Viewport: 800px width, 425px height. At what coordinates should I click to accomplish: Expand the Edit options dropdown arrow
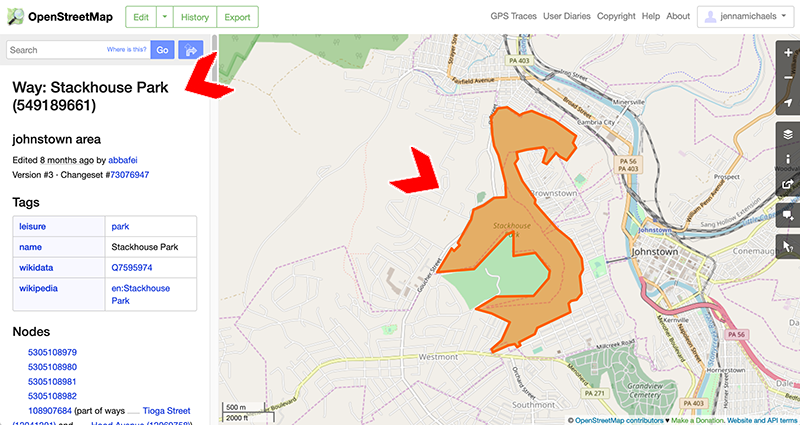point(165,17)
